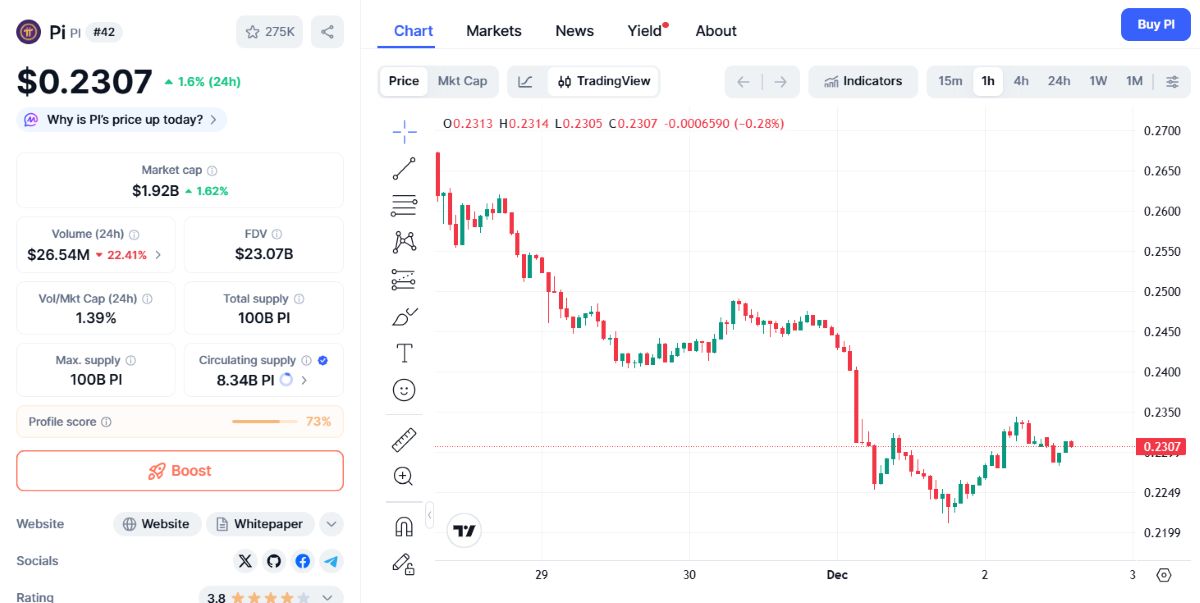1200x603 pixels.
Task: Open Pi's Facebook page
Action: click(x=302, y=561)
